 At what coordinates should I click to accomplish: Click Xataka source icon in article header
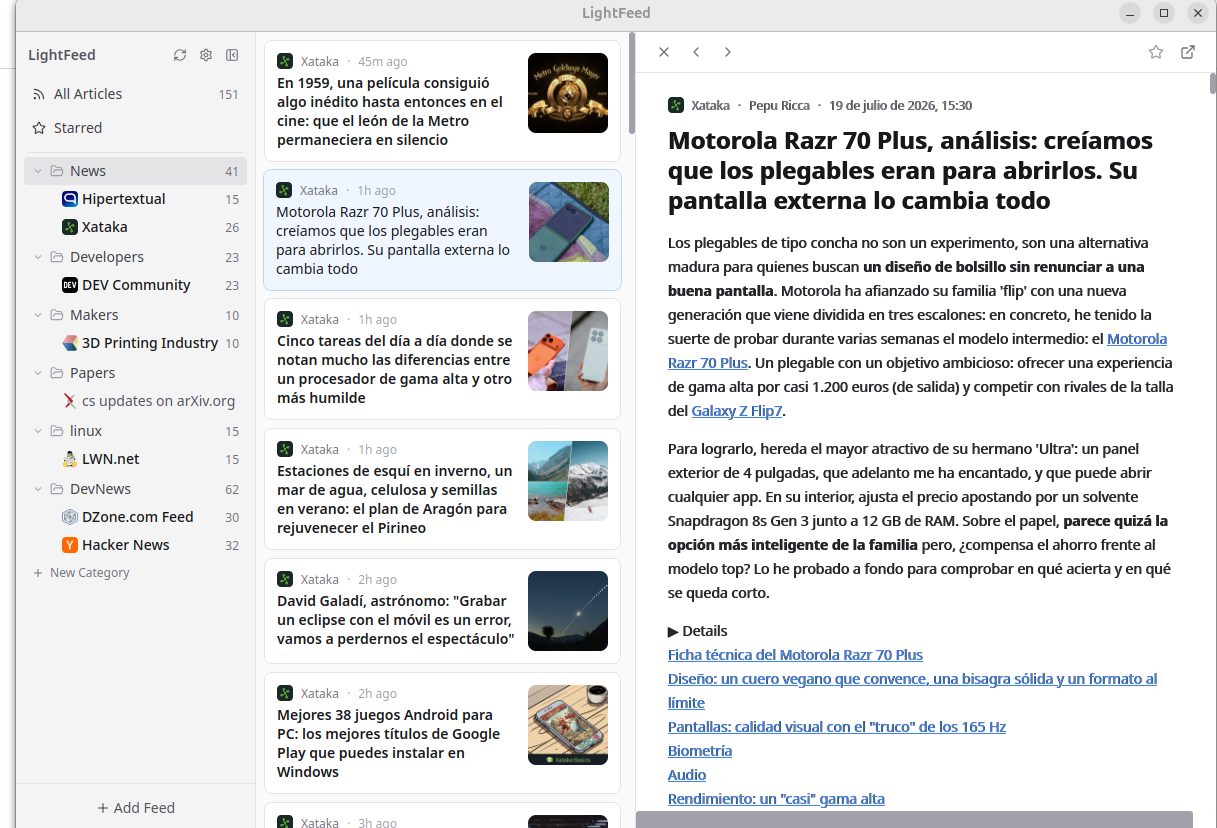(676, 105)
